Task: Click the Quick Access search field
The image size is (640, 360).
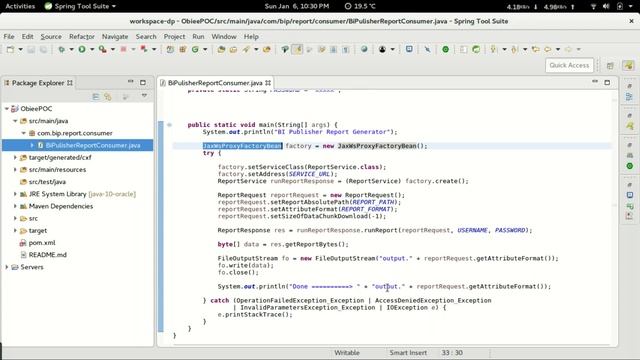Action: [569, 65]
